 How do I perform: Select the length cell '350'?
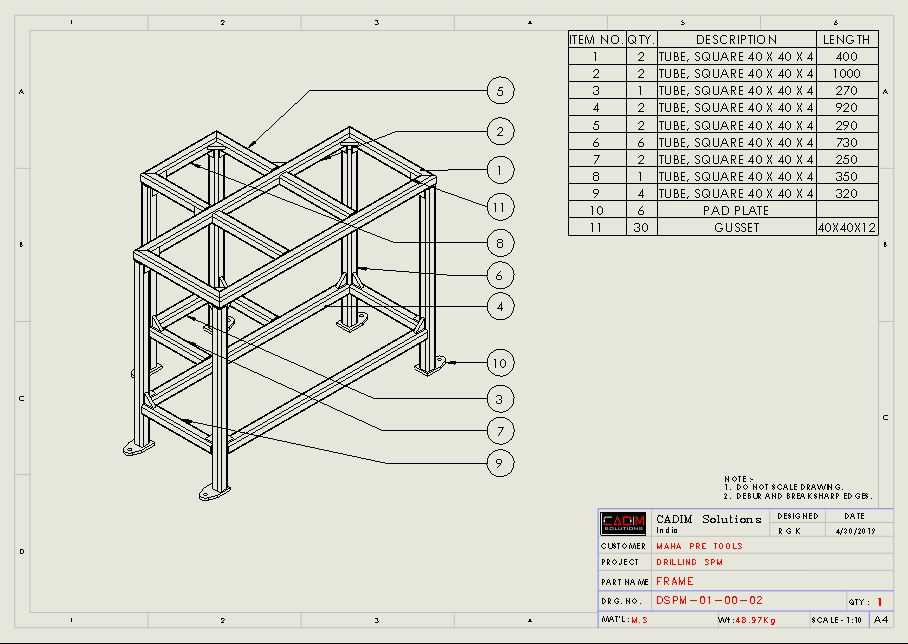tap(847, 176)
